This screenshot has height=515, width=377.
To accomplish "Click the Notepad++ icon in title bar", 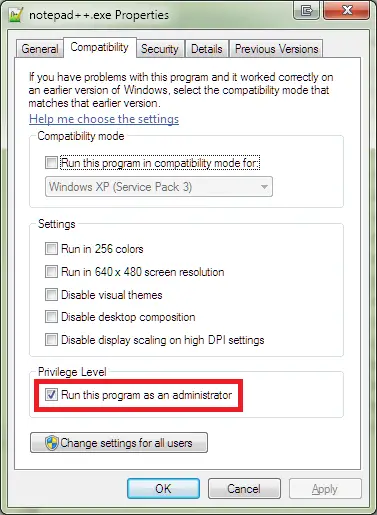I will coord(16,15).
